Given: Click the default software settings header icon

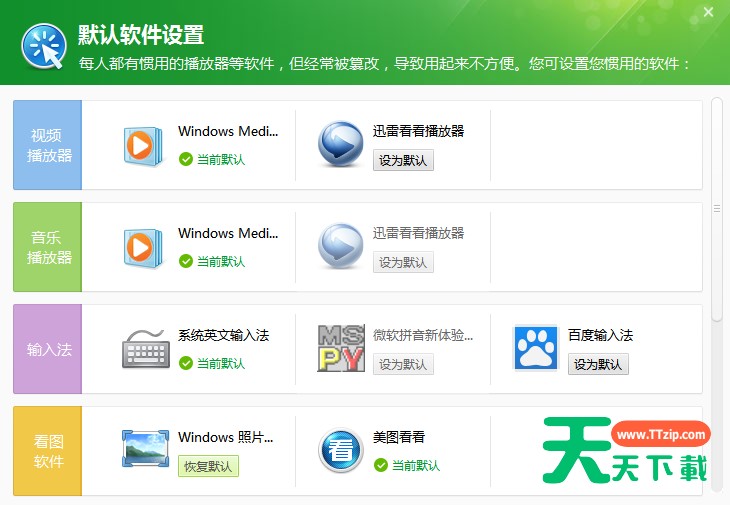Looking at the screenshot, I should tap(44, 46).
